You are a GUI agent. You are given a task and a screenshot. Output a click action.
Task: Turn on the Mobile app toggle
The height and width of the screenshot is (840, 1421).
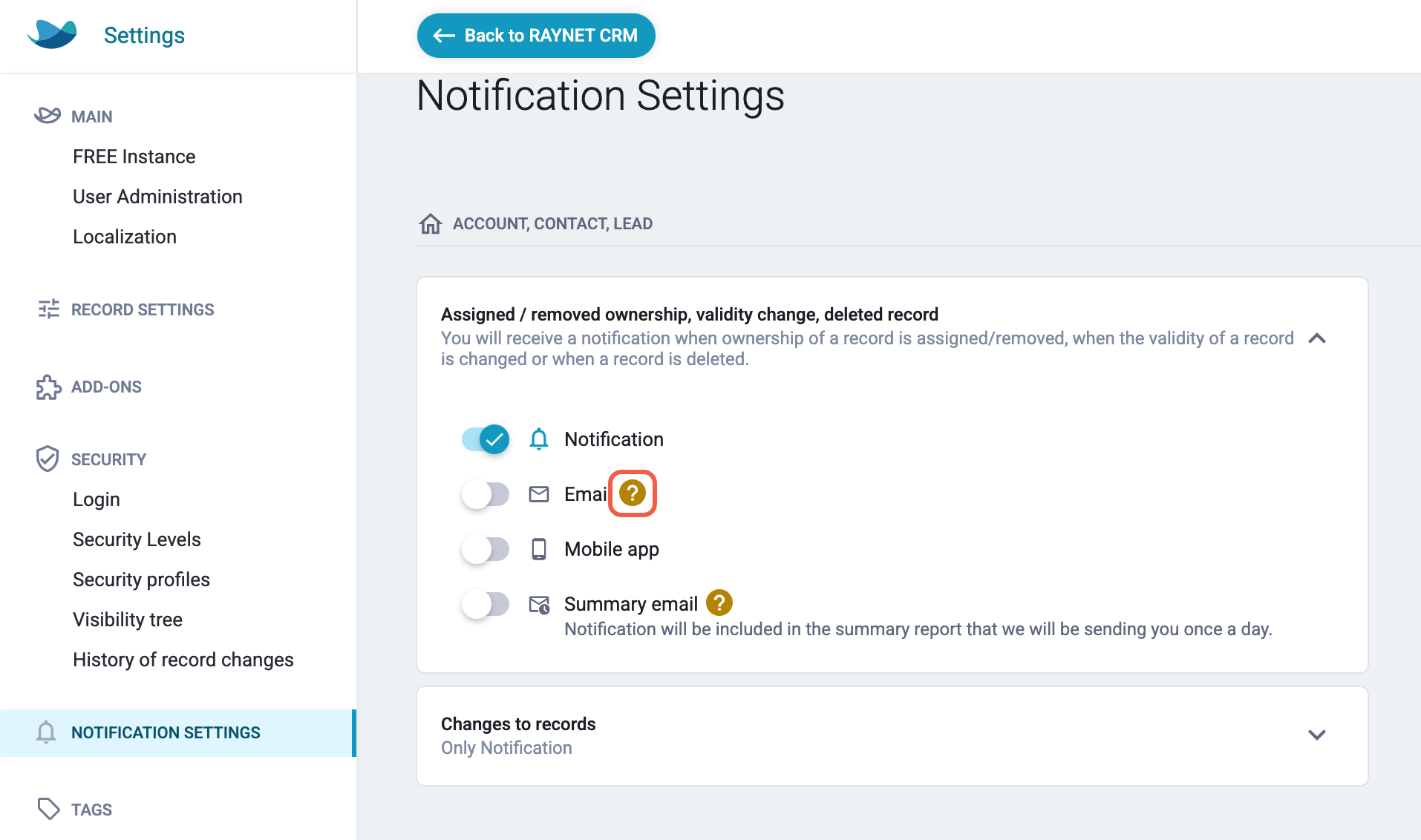click(486, 549)
